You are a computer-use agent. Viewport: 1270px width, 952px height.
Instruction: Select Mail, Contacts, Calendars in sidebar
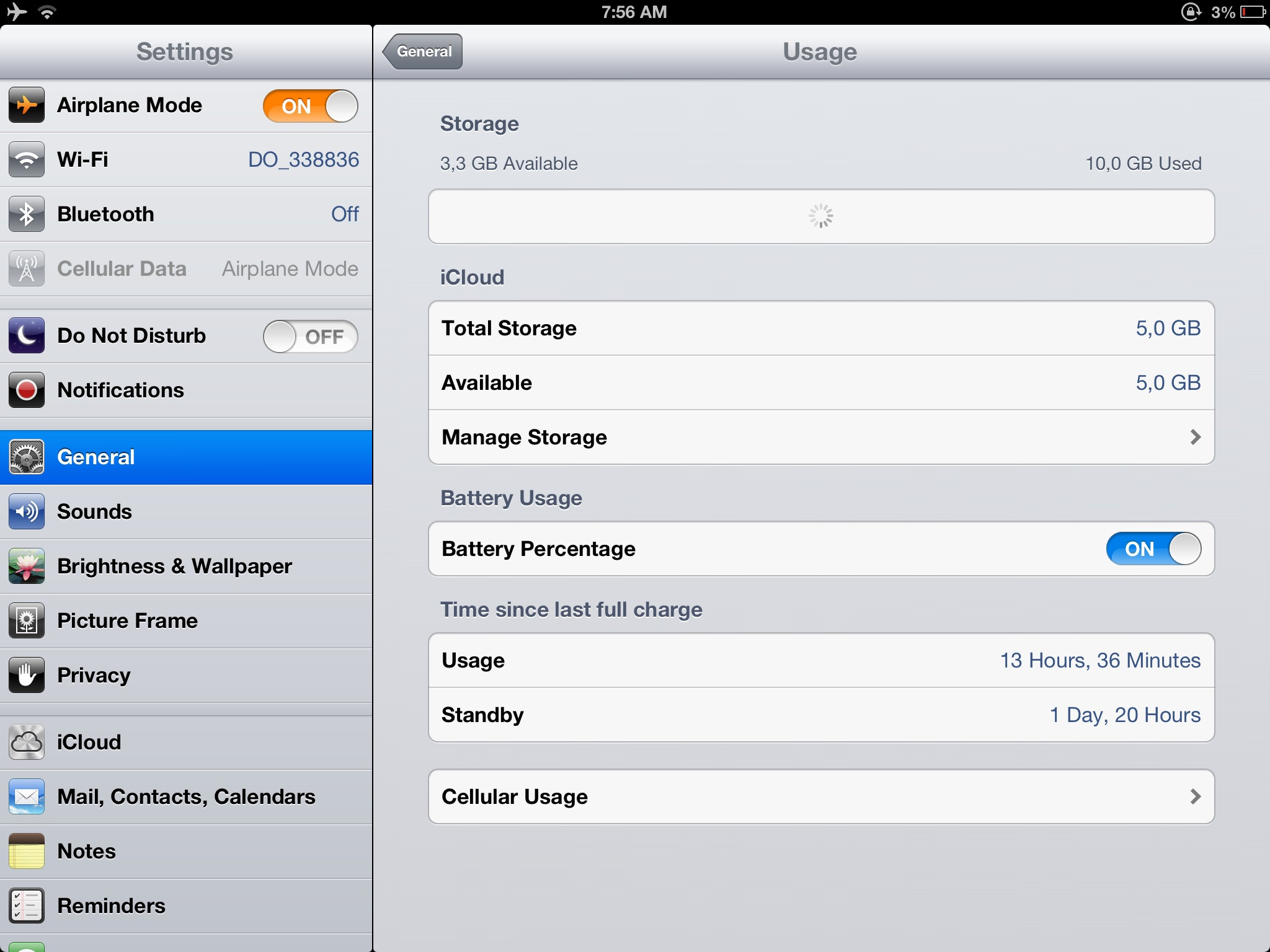click(186, 797)
